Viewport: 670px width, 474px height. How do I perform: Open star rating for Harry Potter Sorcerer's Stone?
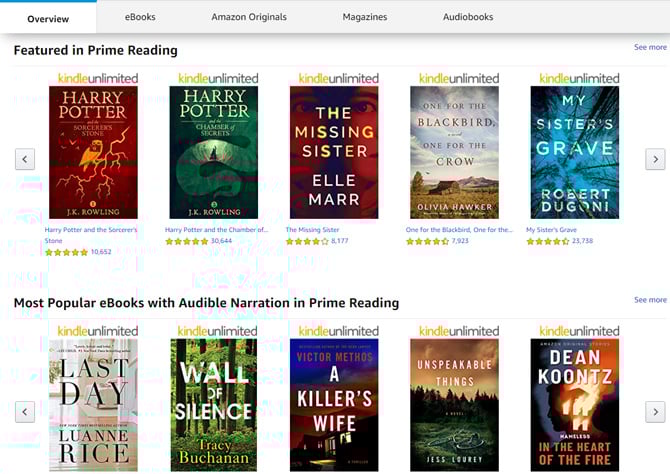[67, 253]
